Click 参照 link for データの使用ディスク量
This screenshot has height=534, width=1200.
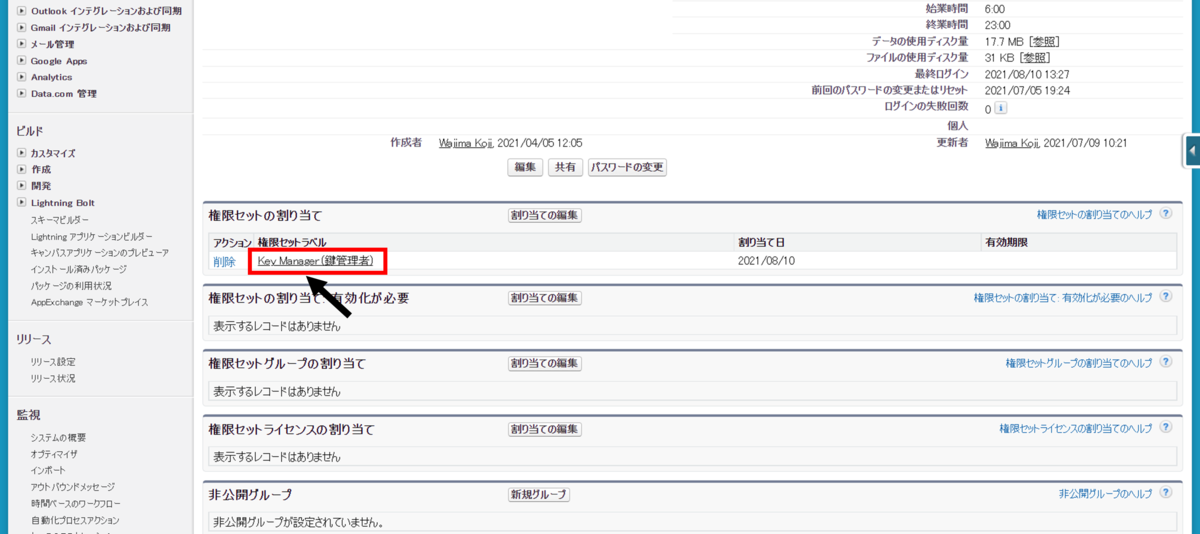(x=1045, y=42)
